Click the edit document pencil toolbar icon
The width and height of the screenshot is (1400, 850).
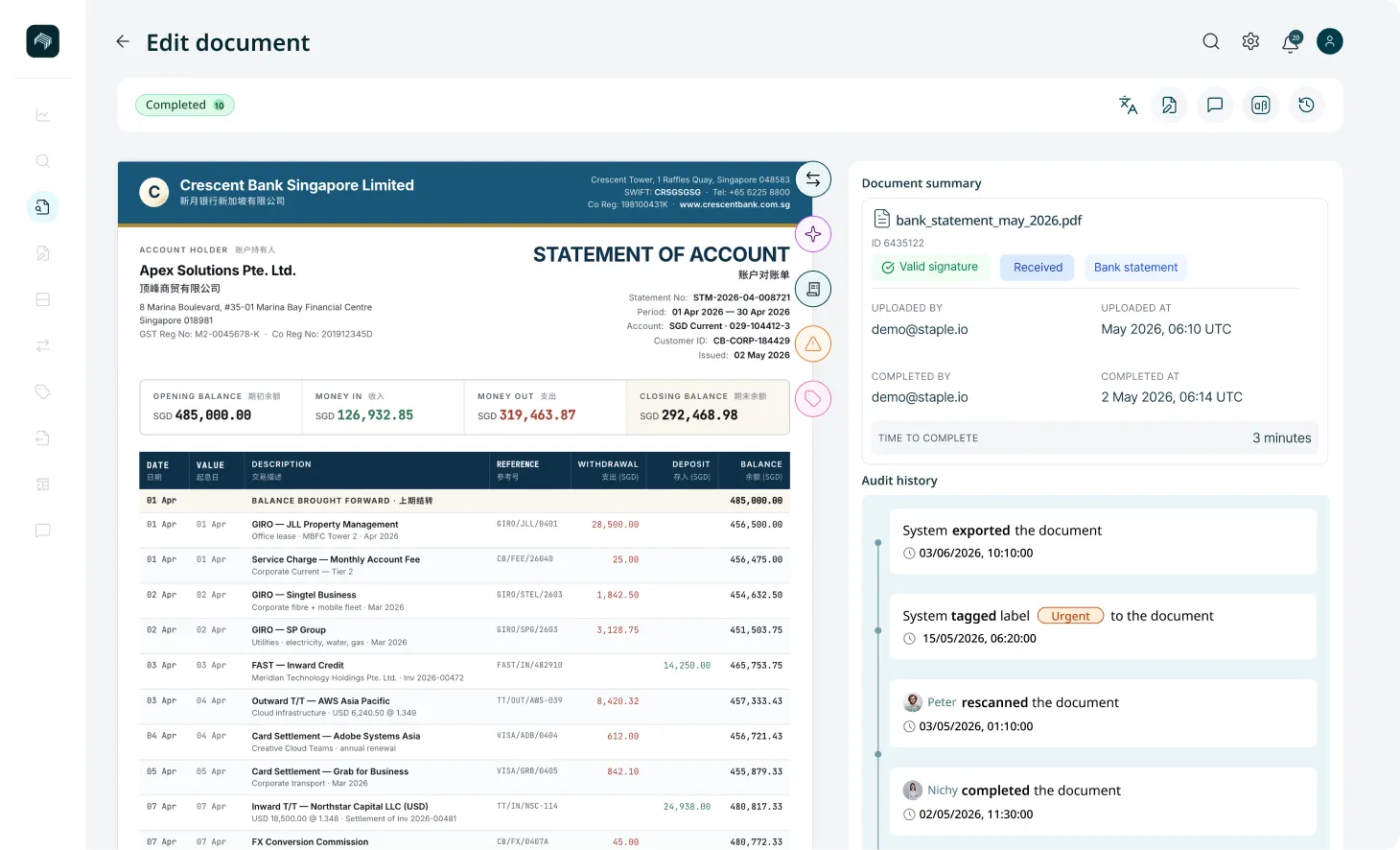pos(1169,105)
